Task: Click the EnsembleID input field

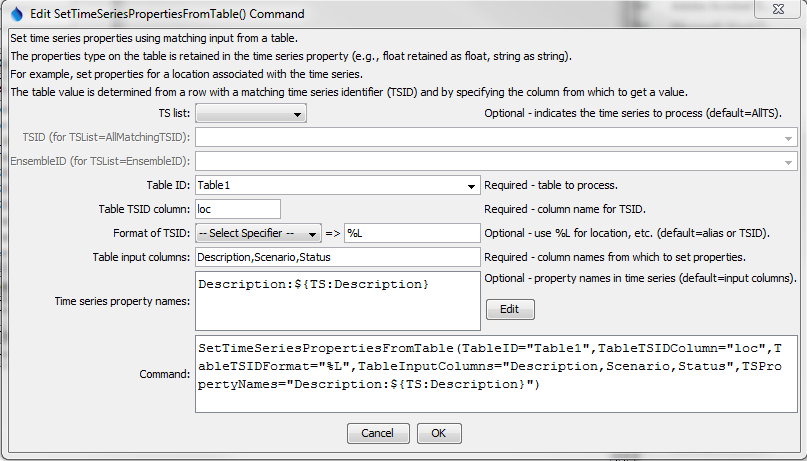Action: 488,161
